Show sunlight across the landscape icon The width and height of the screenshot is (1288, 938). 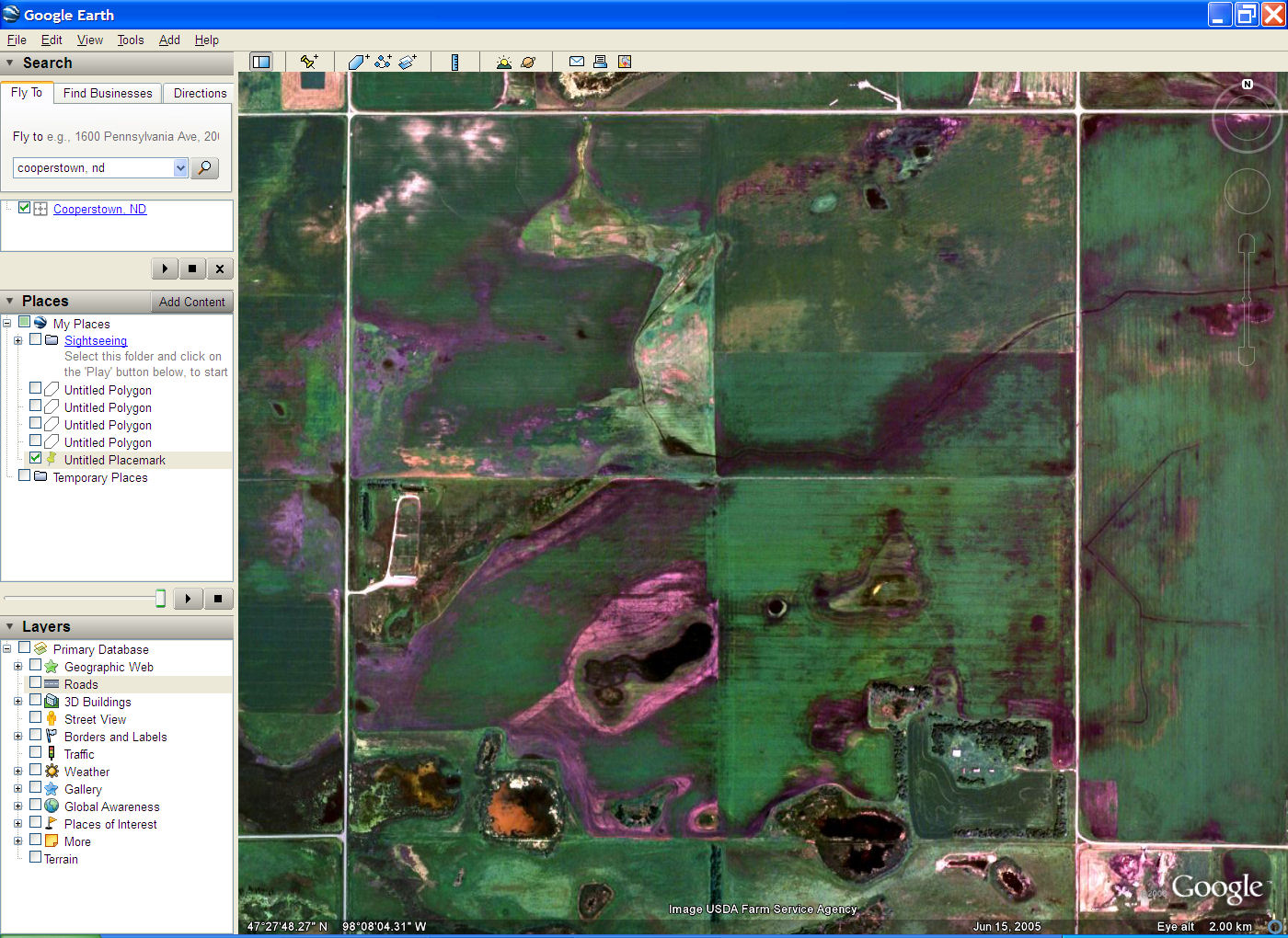point(503,62)
